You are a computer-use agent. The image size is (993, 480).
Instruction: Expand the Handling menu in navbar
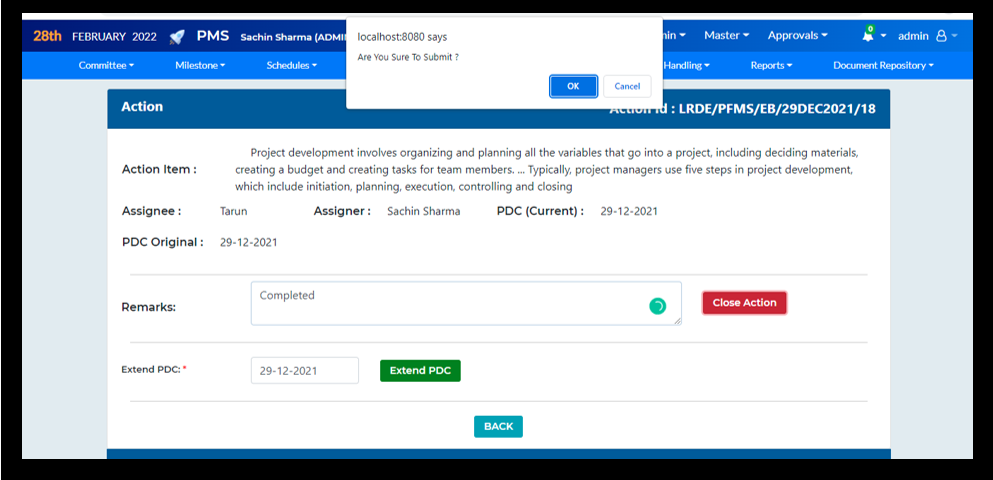pyautogui.click(x=687, y=65)
